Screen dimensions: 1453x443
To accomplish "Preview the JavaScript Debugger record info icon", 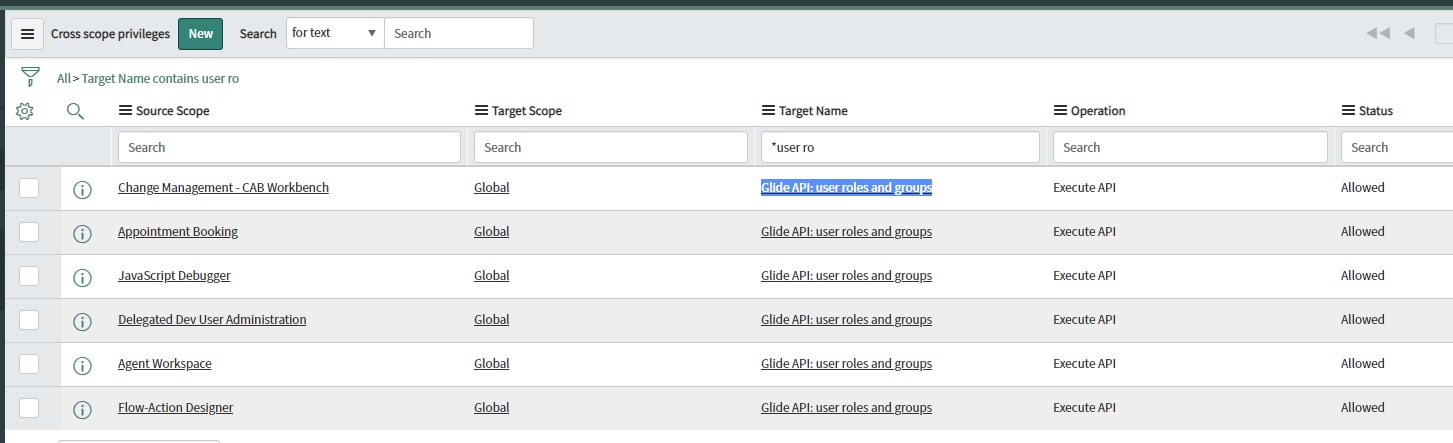I will click(83, 277).
